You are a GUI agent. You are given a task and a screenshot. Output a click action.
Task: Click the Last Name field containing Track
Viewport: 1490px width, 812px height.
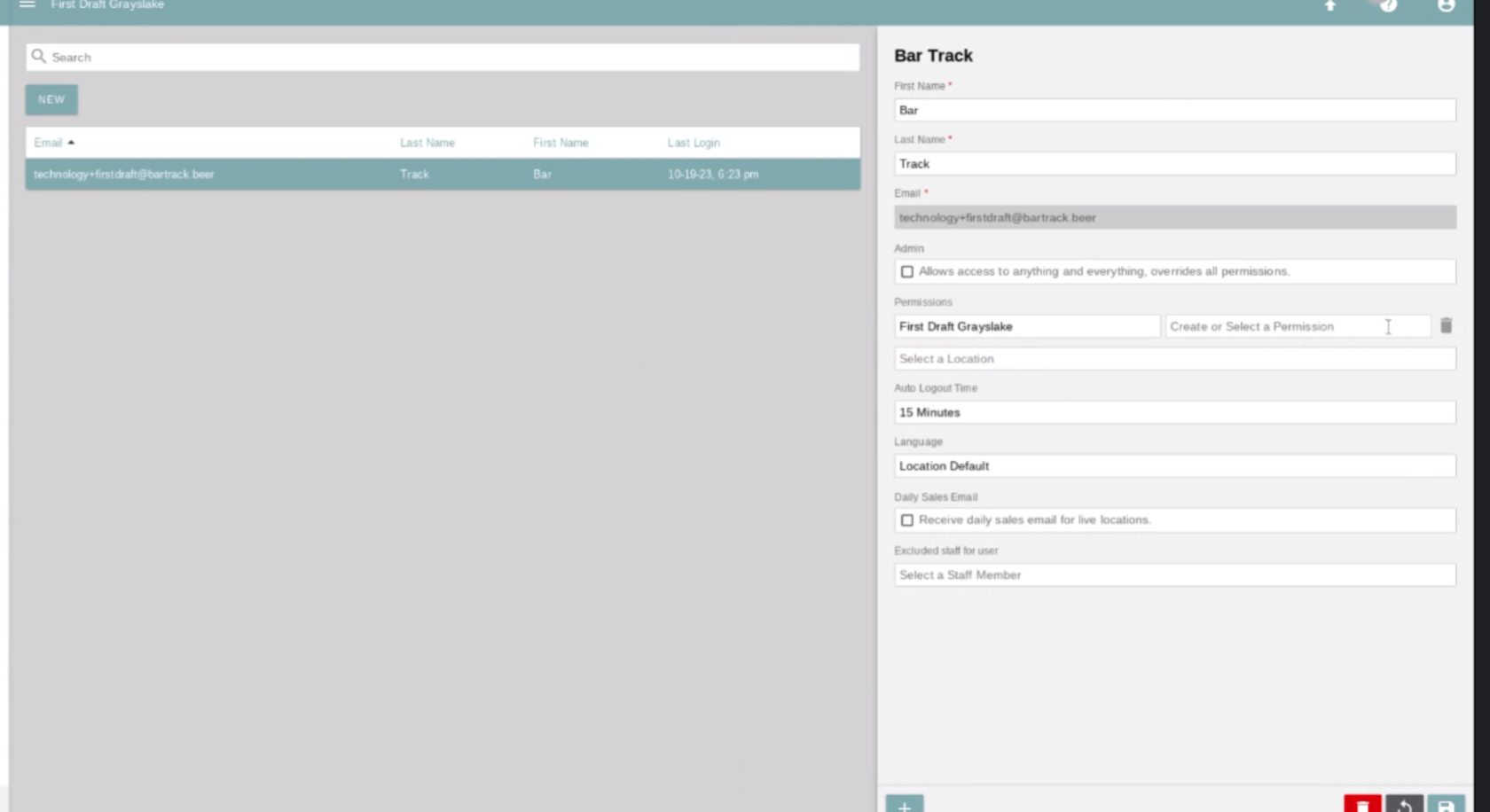(1175, 164)
